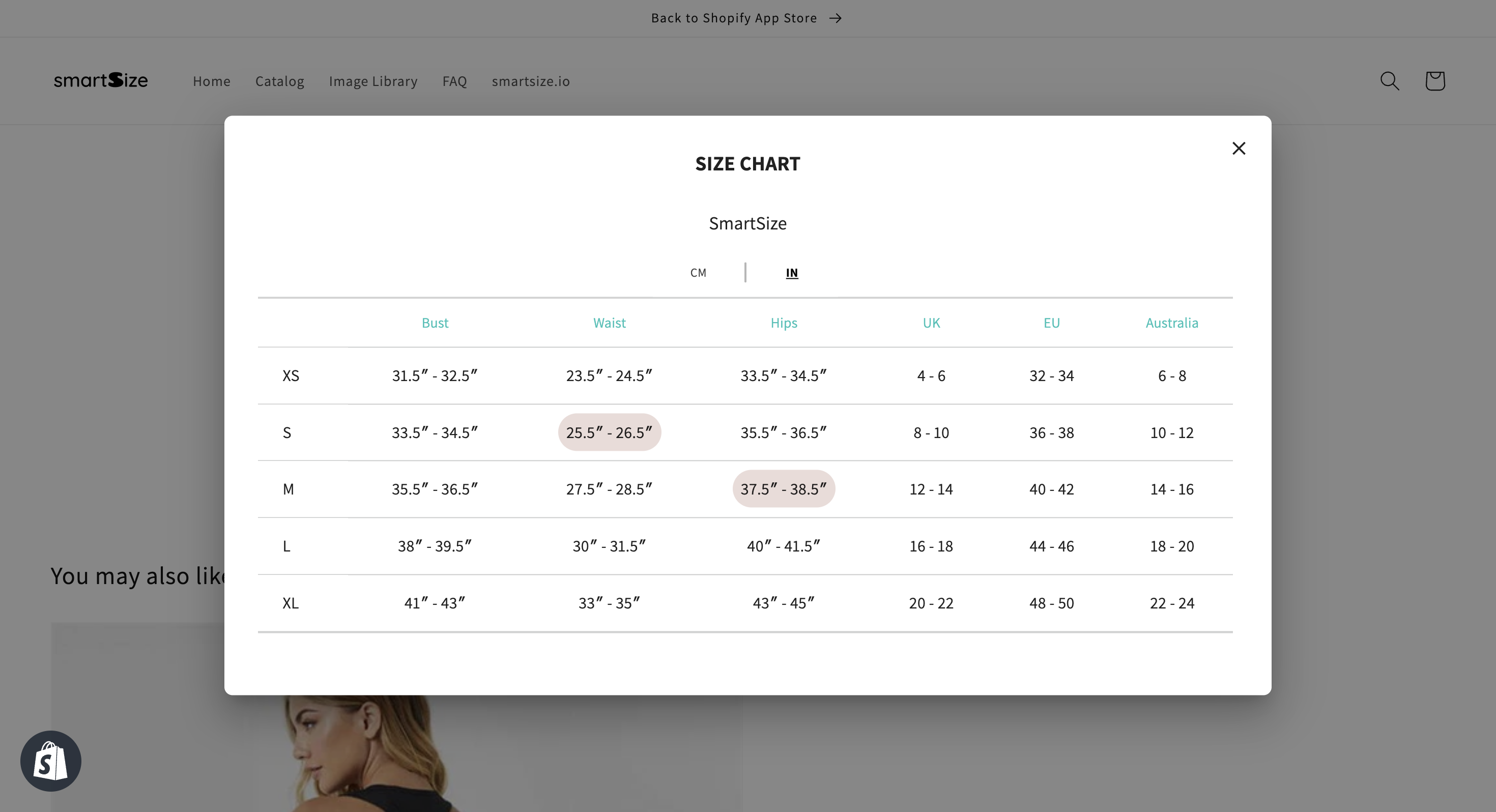Click the M bust cell 35.5″ - 36.5″

(435, 489)
